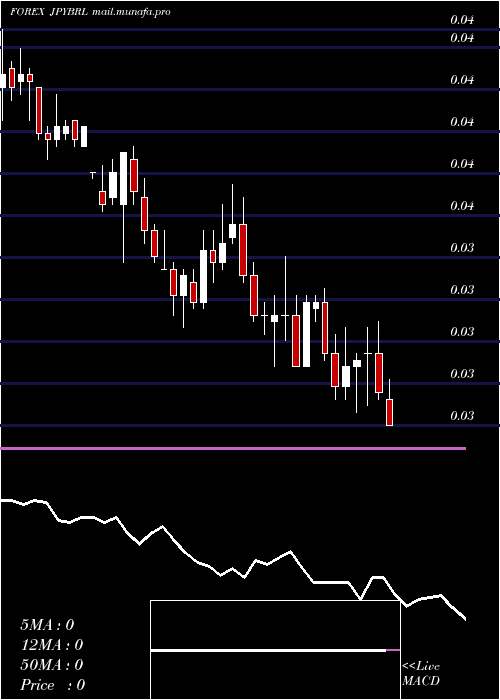500x700 pixels.
Task: Click the '12MA : 0' label
Action: pyautogui.click(x=52, y=645)
